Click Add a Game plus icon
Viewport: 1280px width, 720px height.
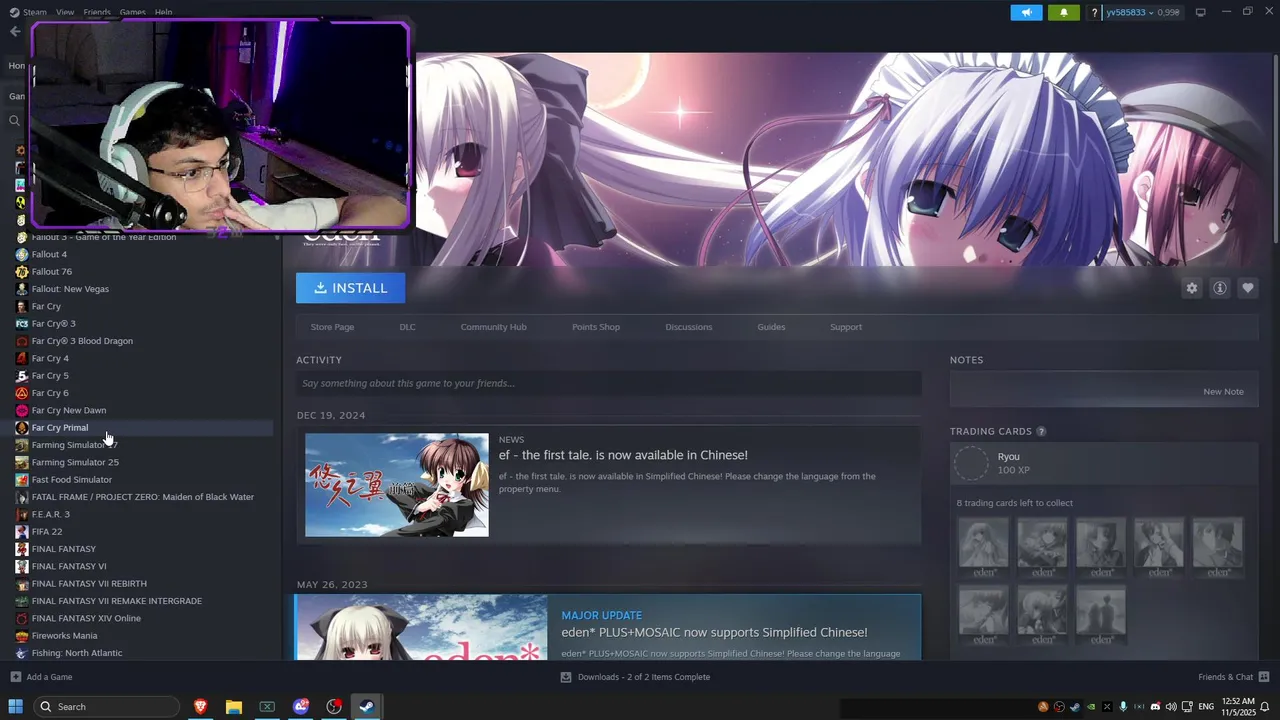[15, 677]
